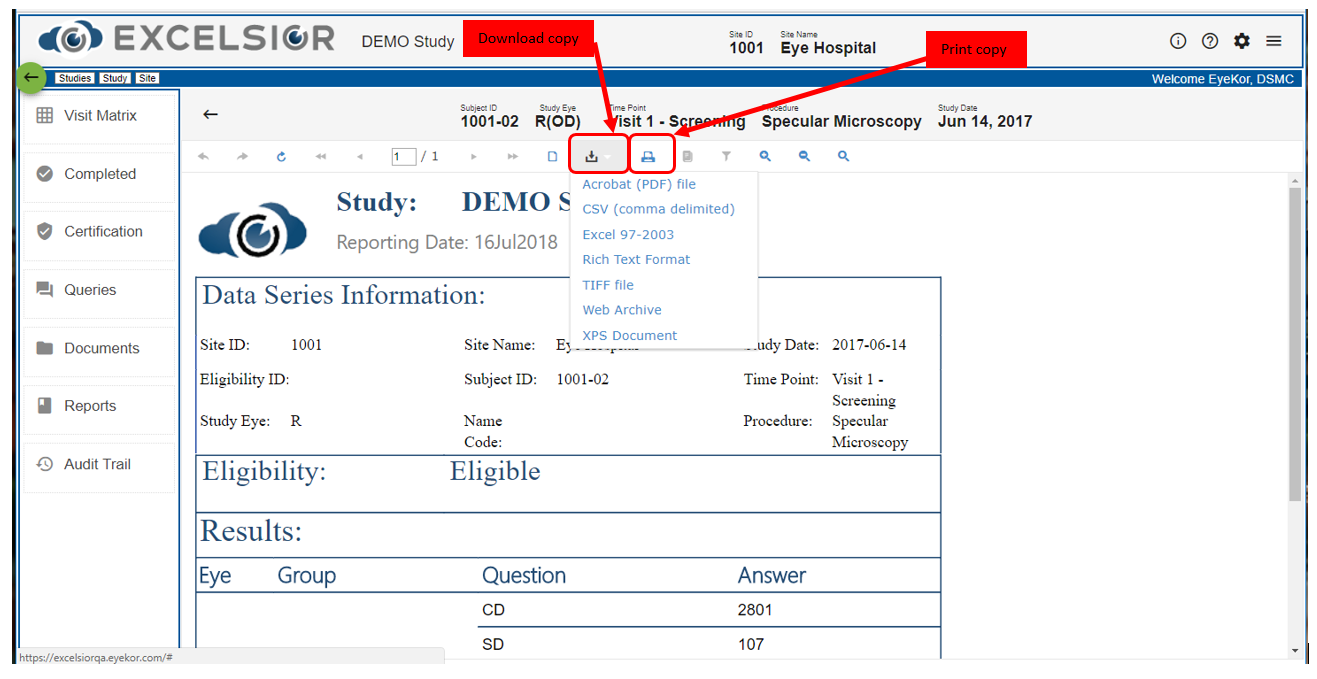Toggle print preview page icon

click(552, 156)
